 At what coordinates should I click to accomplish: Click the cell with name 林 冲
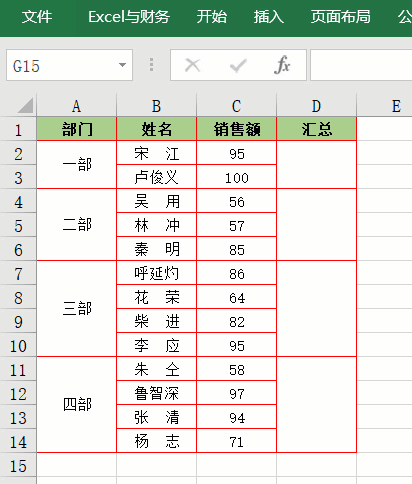point(157,225)
